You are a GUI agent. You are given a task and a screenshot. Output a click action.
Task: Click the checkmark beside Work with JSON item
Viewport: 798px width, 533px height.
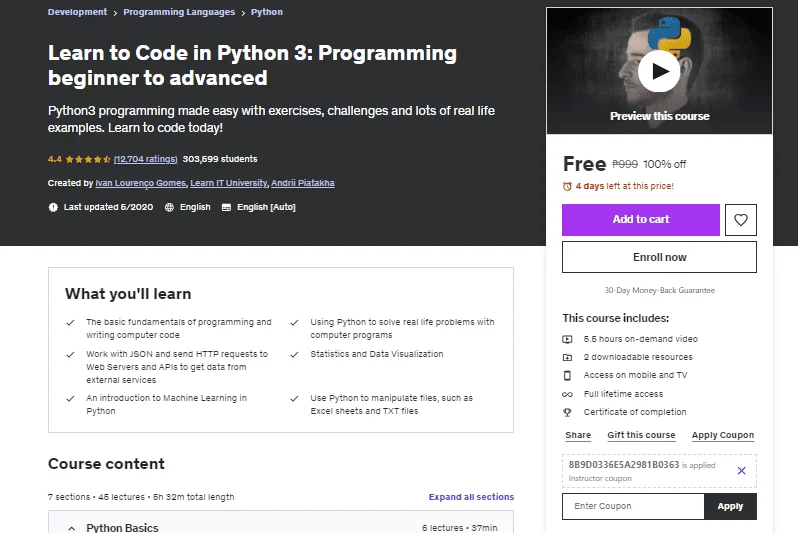tap(70, 355)
